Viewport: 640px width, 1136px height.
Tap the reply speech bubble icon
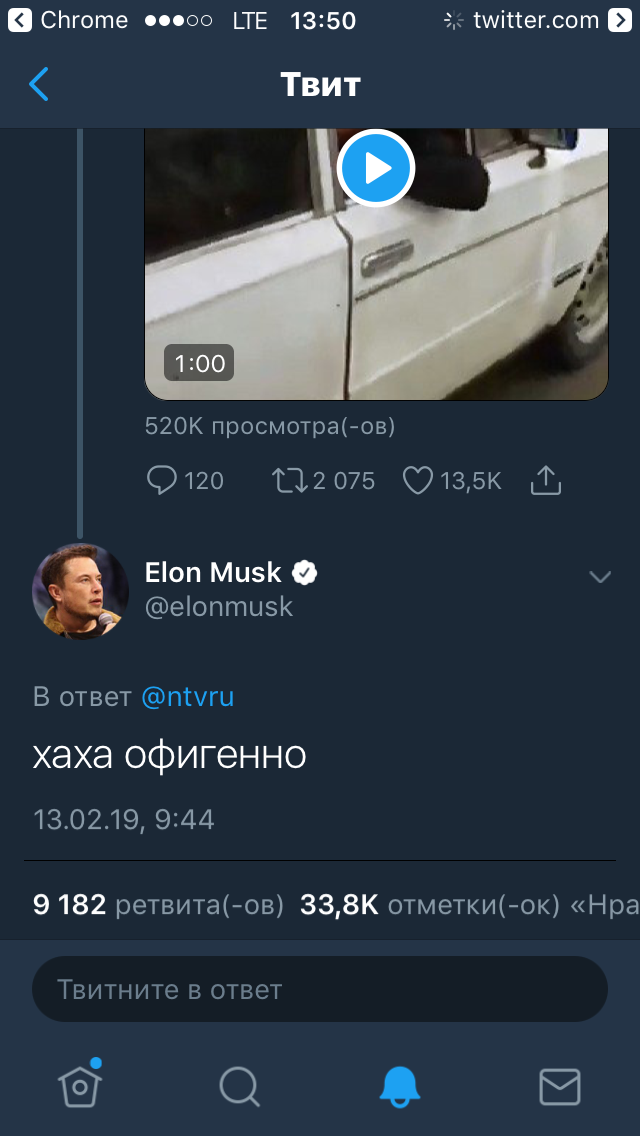click(162, 481)
